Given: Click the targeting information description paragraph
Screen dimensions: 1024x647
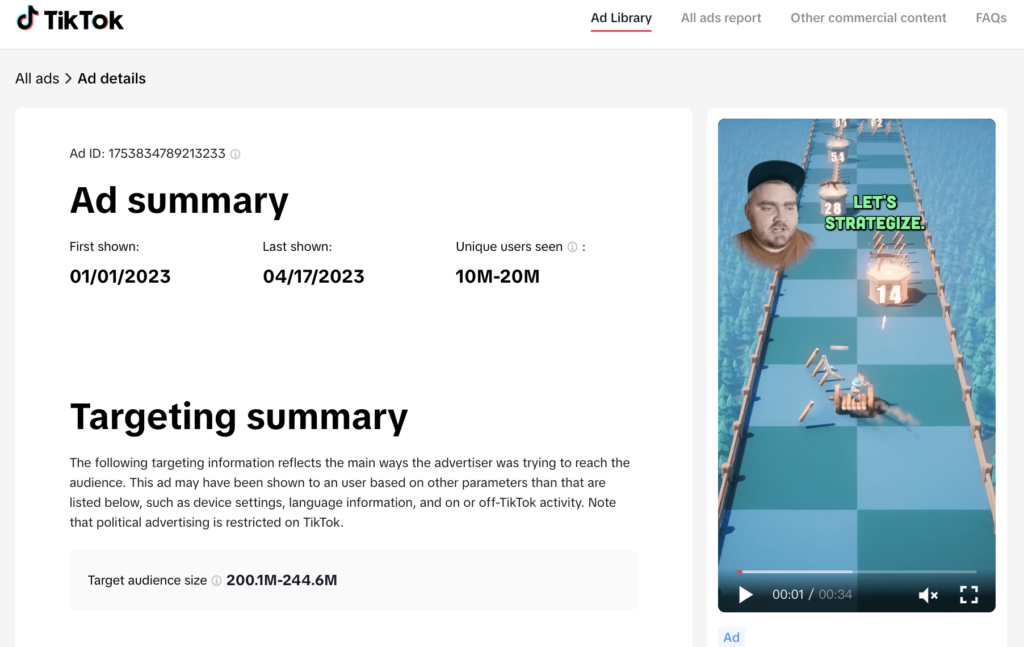Looking at the screenshot, I should [349, 492].
